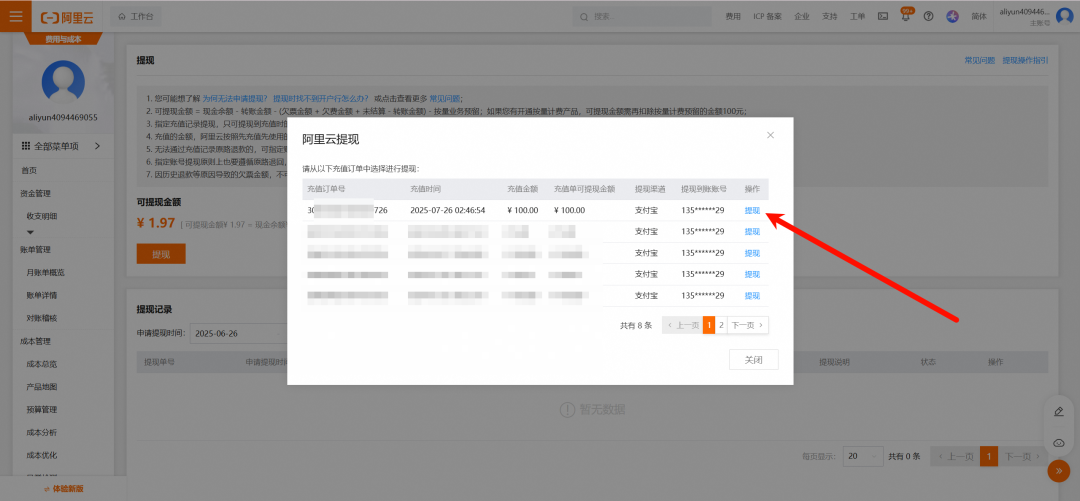
Task: Open the account avatar in top bar
Action: coord(1065,16)
